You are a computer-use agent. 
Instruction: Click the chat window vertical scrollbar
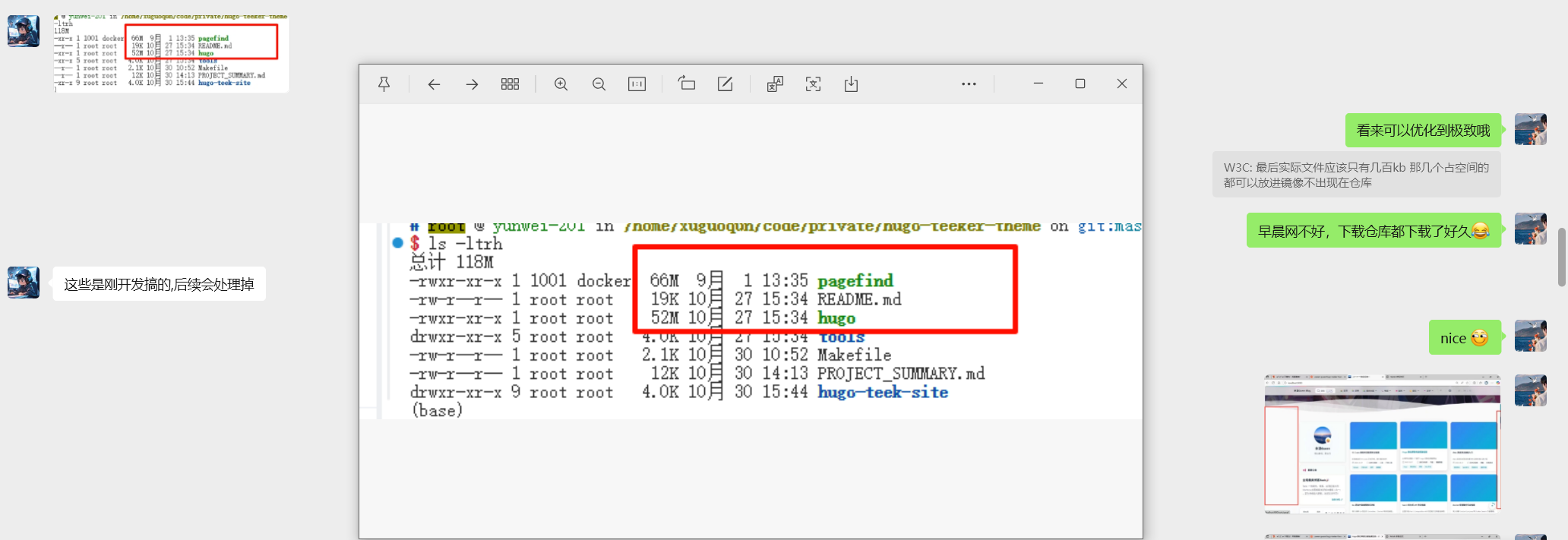click(1561, 257)
